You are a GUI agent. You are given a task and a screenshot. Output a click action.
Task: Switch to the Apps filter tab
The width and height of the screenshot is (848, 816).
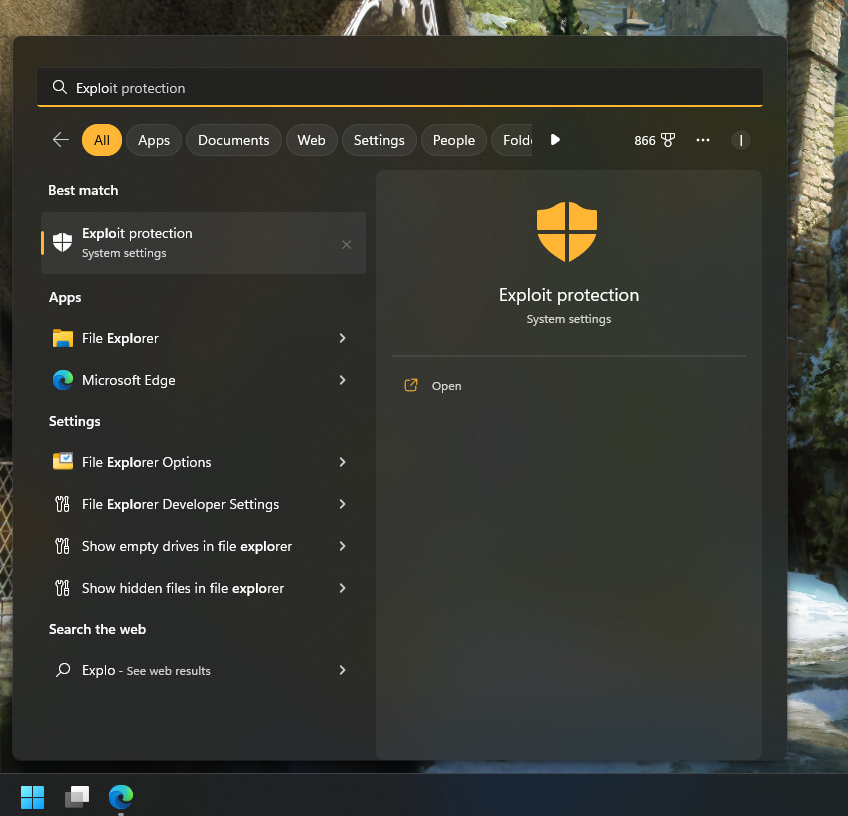154,140
